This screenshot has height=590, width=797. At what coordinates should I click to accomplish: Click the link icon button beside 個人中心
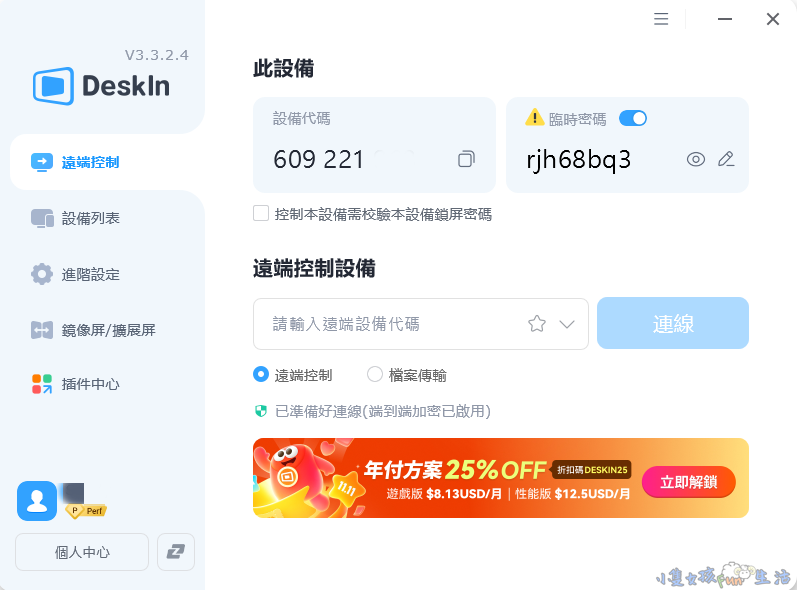coord(176,551)
